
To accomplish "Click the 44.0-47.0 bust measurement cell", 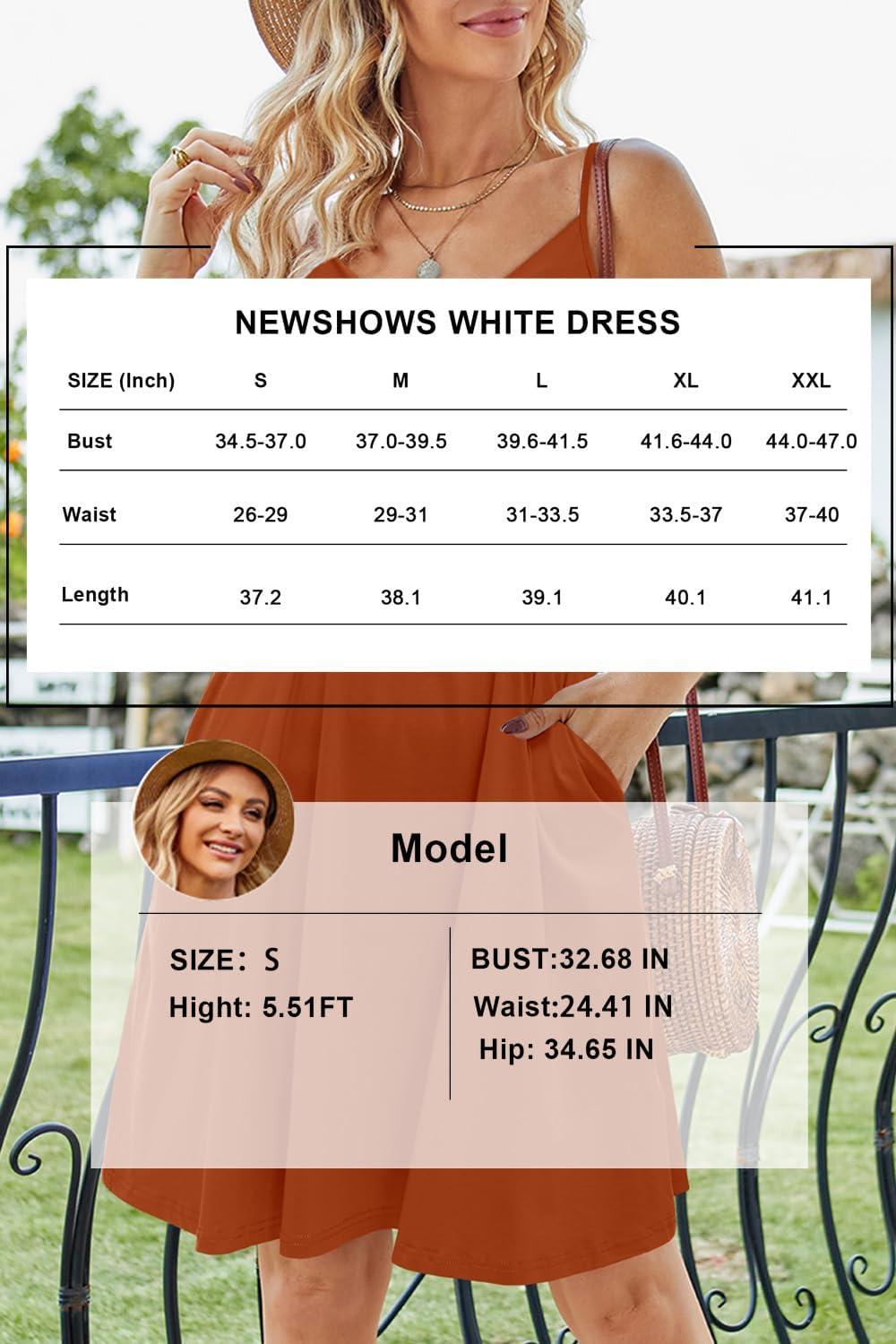I will tap(811, 442).
